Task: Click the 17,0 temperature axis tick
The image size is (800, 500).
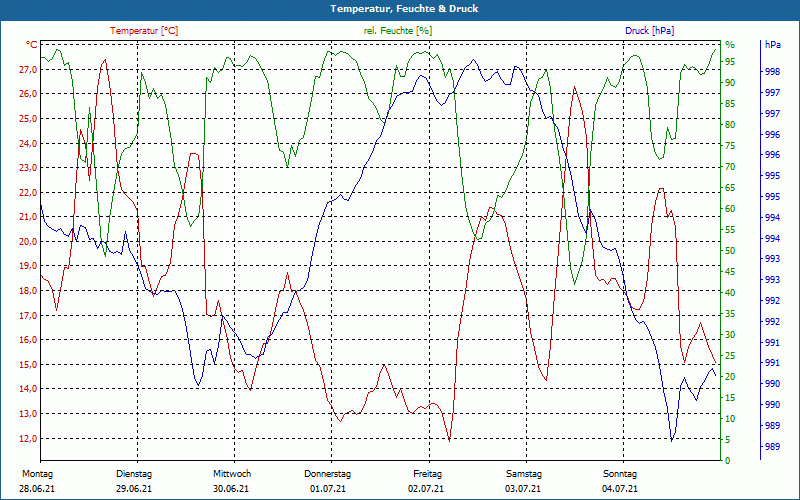Action: click(x=28, y=315)
